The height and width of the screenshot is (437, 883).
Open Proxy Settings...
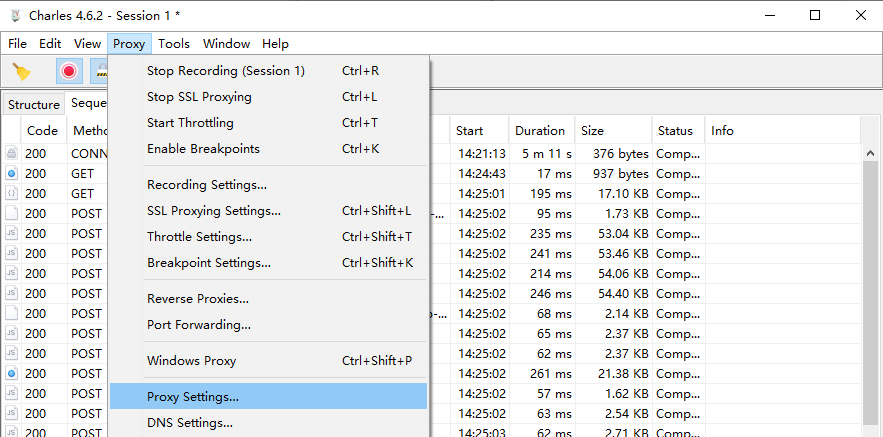pos(268,396)
